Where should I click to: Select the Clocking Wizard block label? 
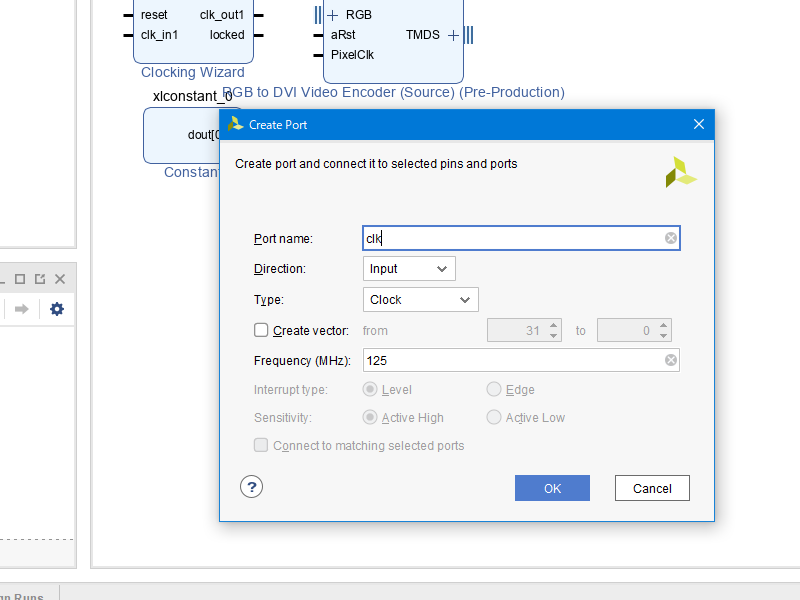coord(193,72)
